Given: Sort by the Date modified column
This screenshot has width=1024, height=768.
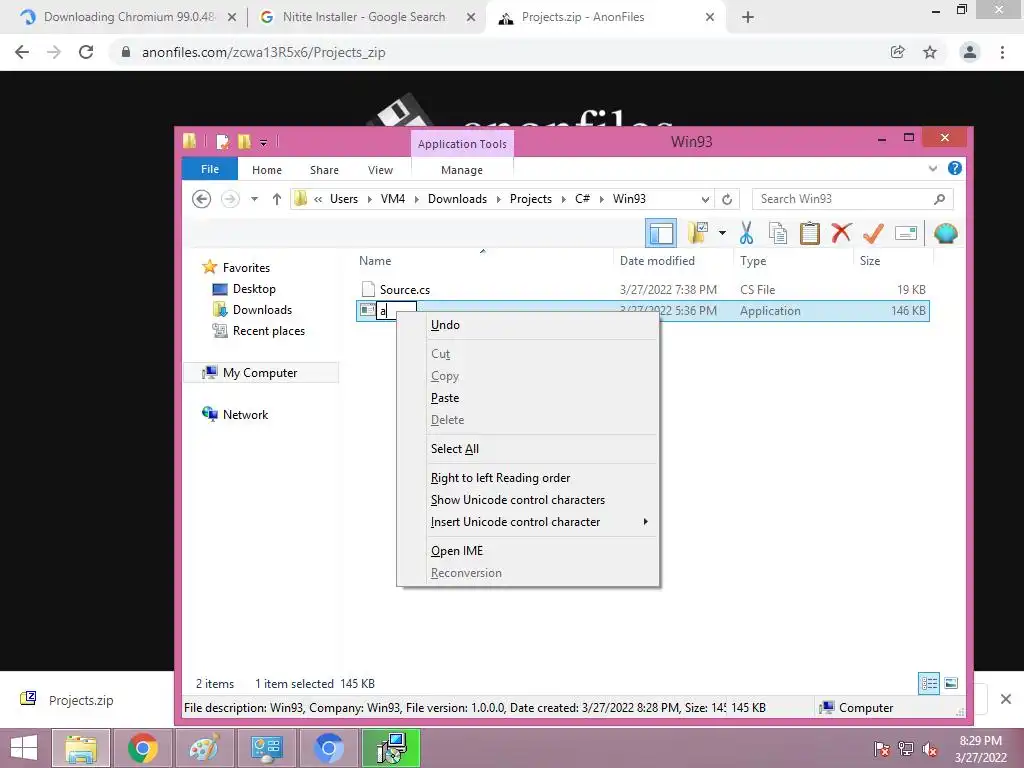Looking at the screenshot, I should pos(657,261).
